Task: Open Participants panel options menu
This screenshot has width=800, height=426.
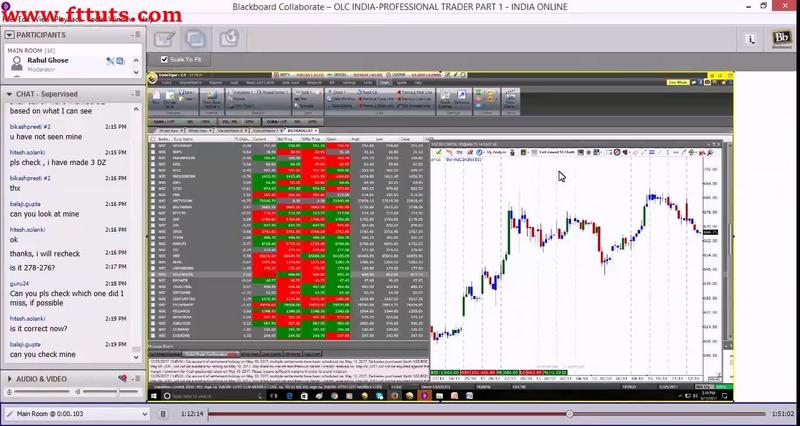Action: point(136,35)
